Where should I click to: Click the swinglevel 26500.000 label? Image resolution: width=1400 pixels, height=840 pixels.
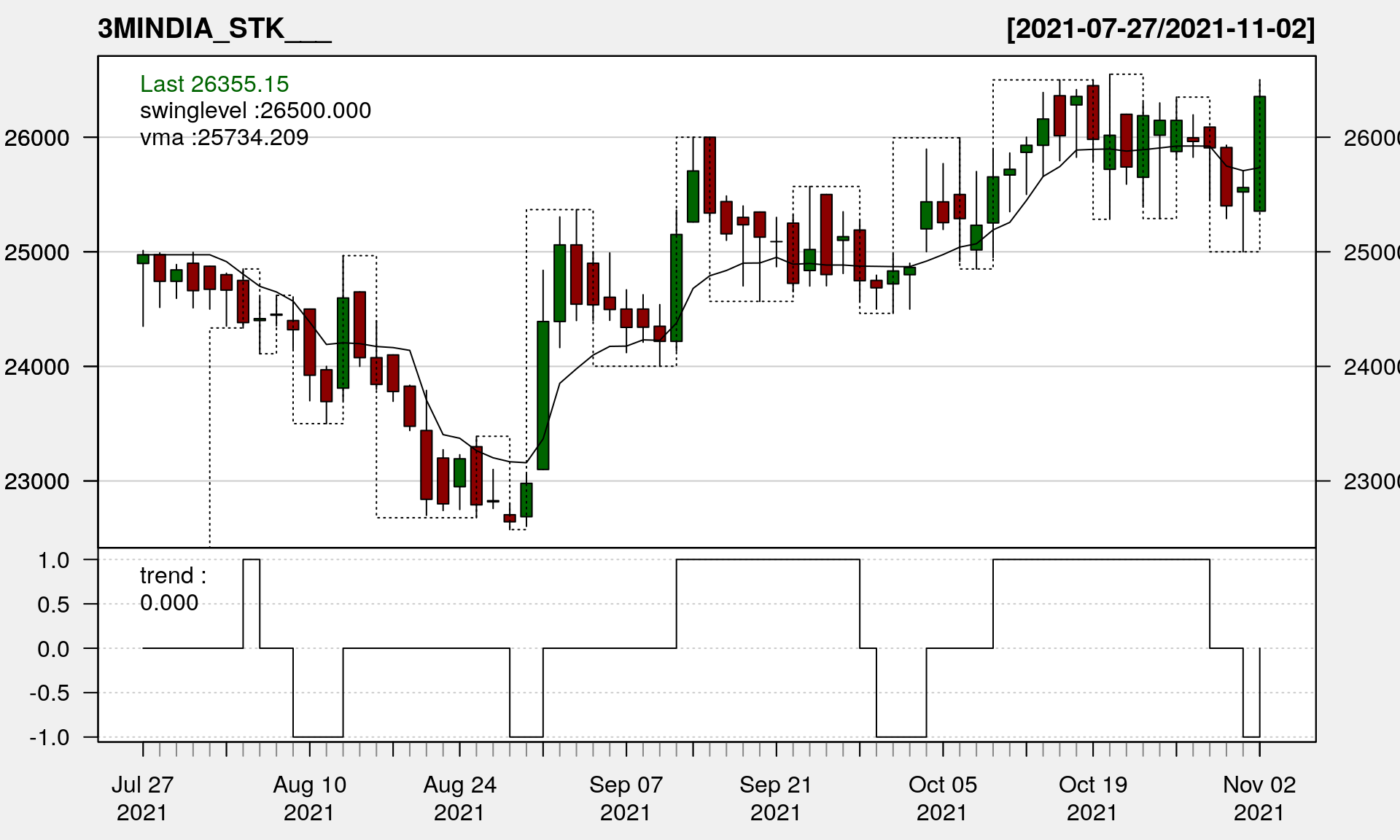point(255,111)
